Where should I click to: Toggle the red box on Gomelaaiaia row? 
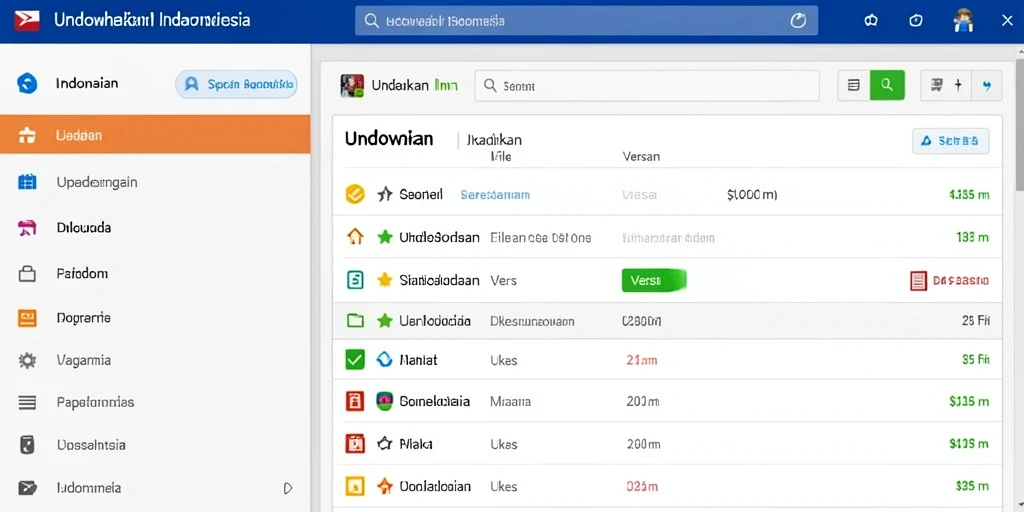[354, 402]
